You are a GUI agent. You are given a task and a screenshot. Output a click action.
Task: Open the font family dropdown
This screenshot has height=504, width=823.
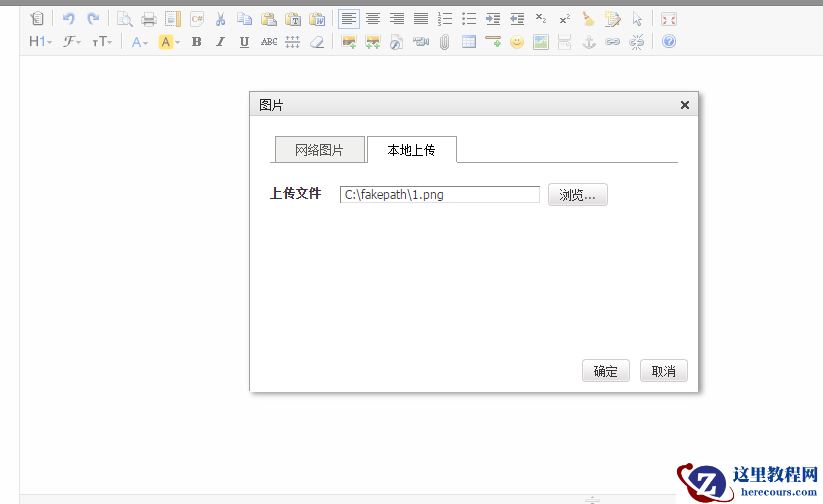[x=72, y=41]
